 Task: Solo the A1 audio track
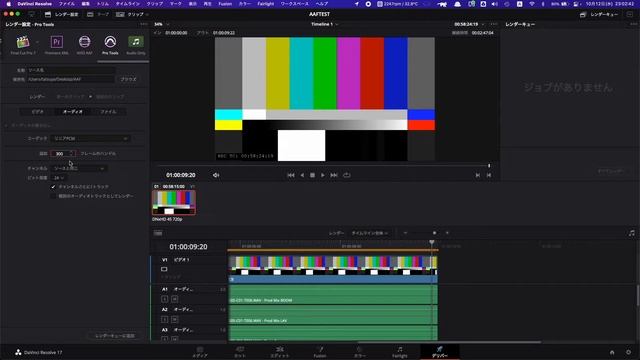click(164, 299)
